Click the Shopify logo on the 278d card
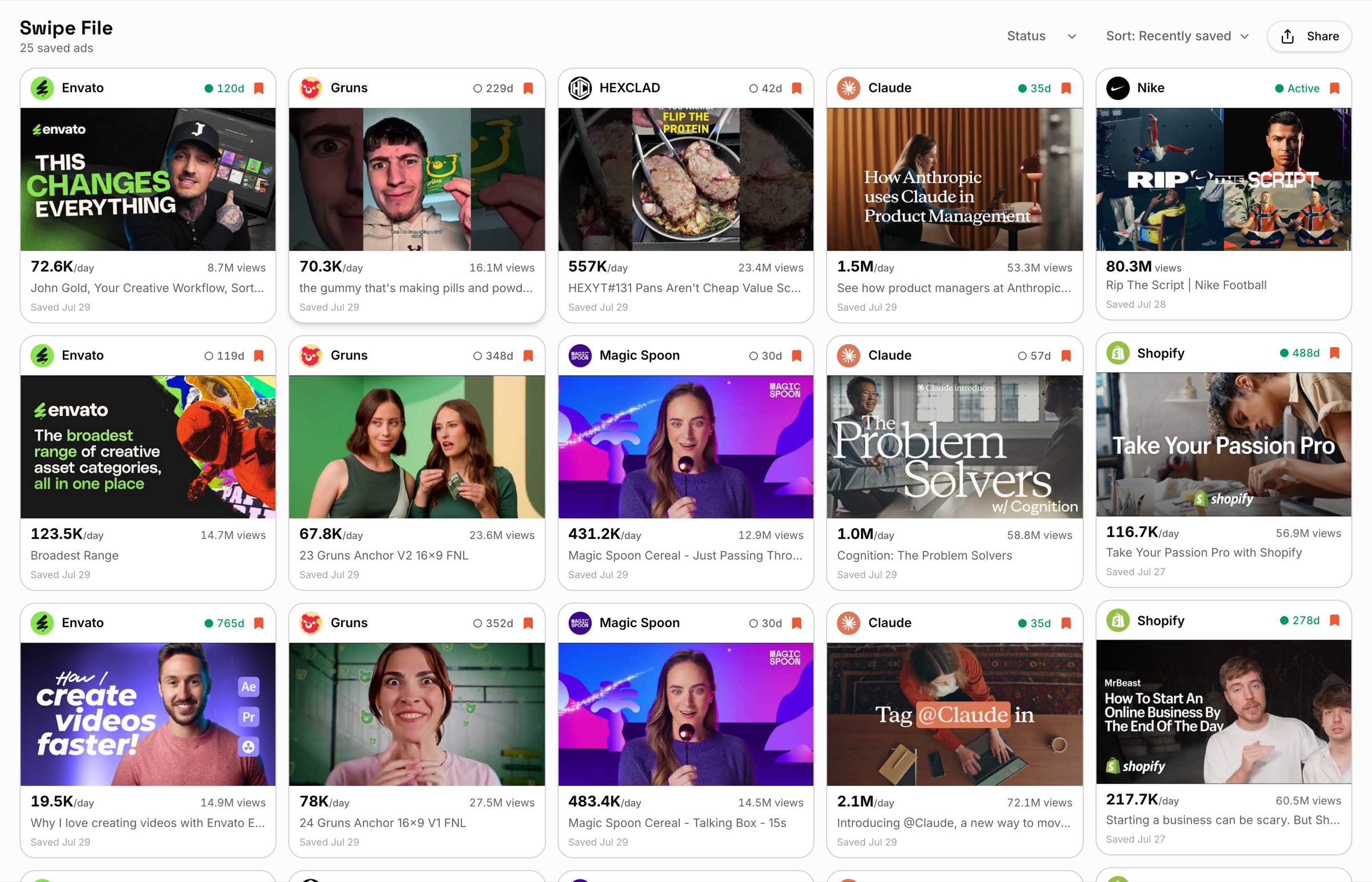This screenshot has height=882, width=1372. 1118,620
